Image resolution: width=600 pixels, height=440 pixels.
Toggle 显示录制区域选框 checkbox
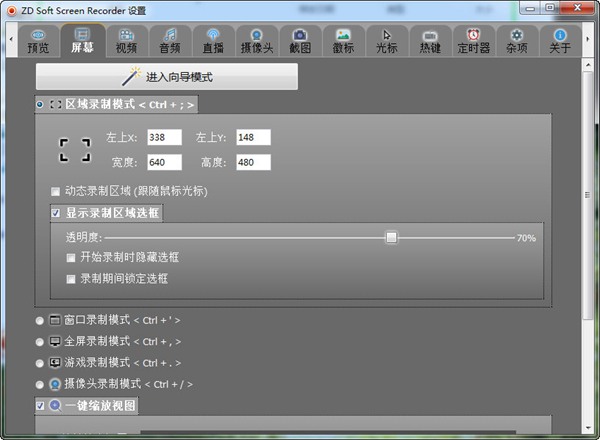pyautogui.click(x=56, y=213)
